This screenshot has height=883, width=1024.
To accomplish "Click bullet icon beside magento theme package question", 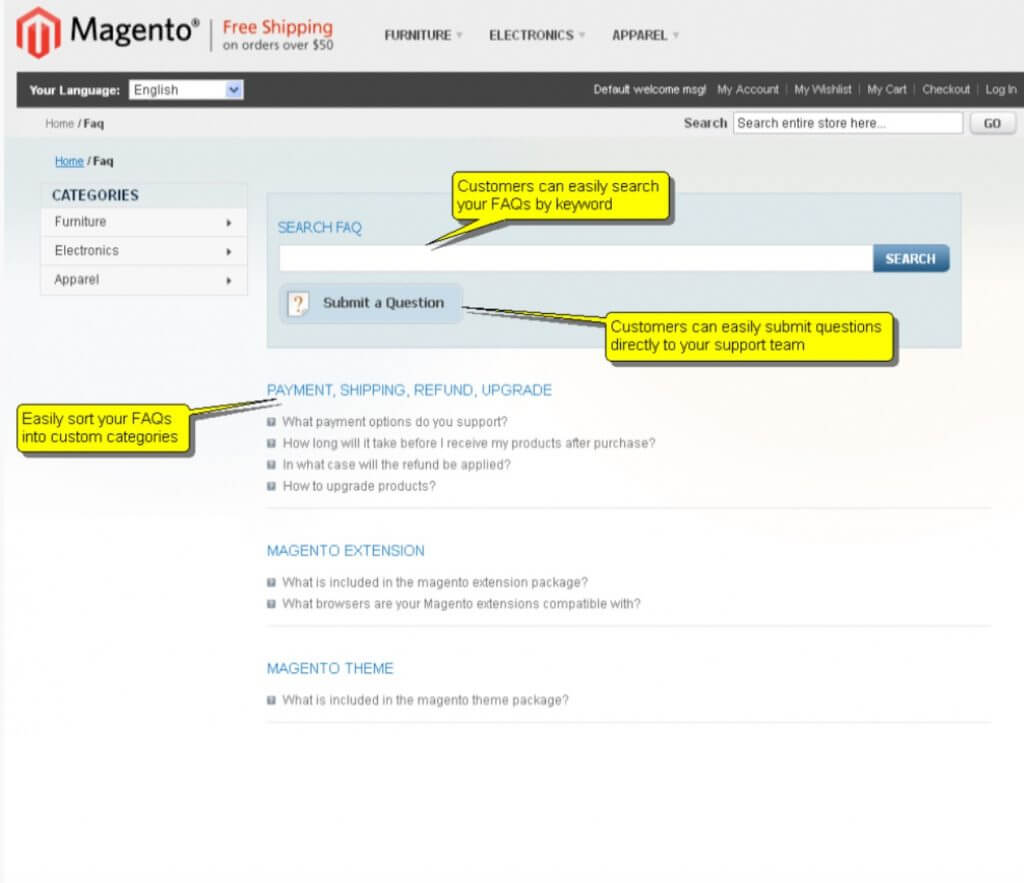I will tap(272, 700).
